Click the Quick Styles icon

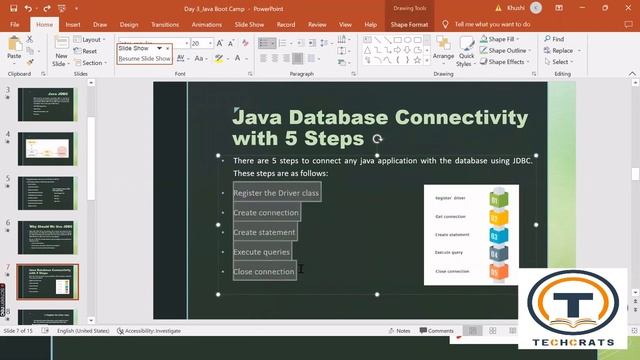[x=466, y=43]
